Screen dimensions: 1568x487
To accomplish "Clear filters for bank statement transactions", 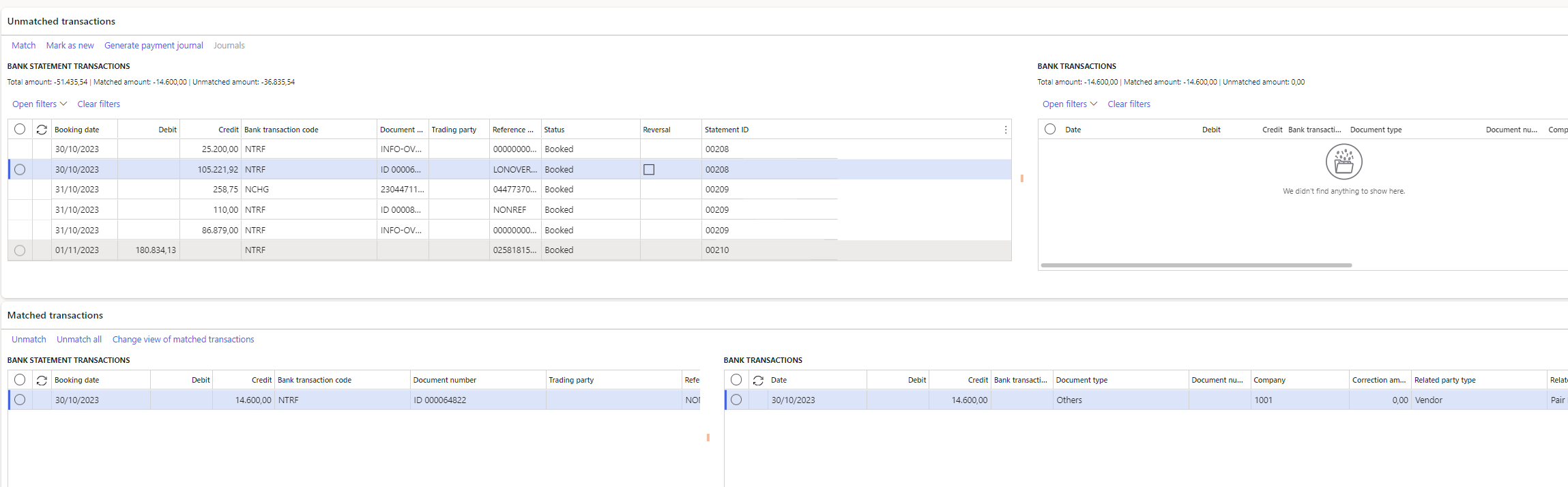I will click(x=99, y=104).
